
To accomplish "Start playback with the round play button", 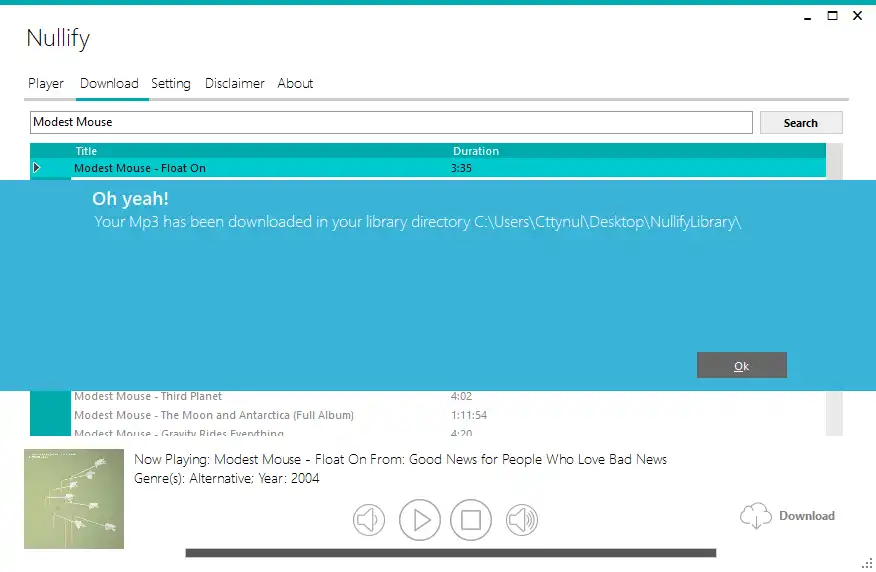I will (x=420, y=520).
